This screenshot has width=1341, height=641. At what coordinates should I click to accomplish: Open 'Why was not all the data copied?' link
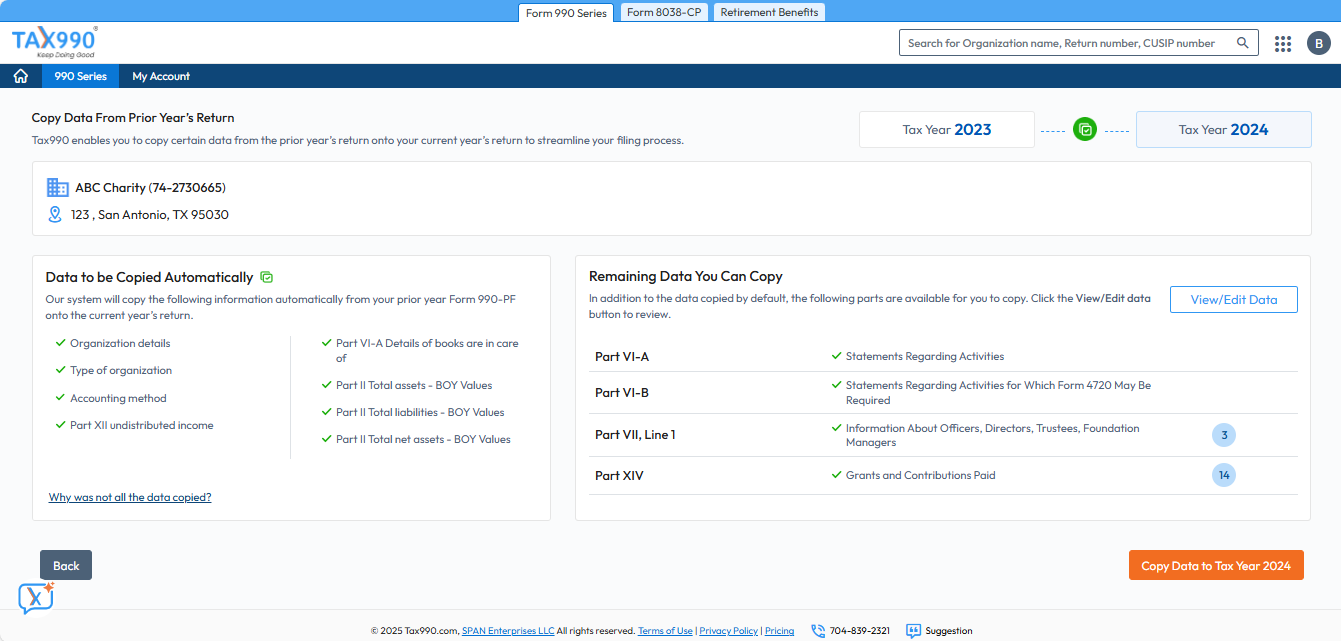130,497
